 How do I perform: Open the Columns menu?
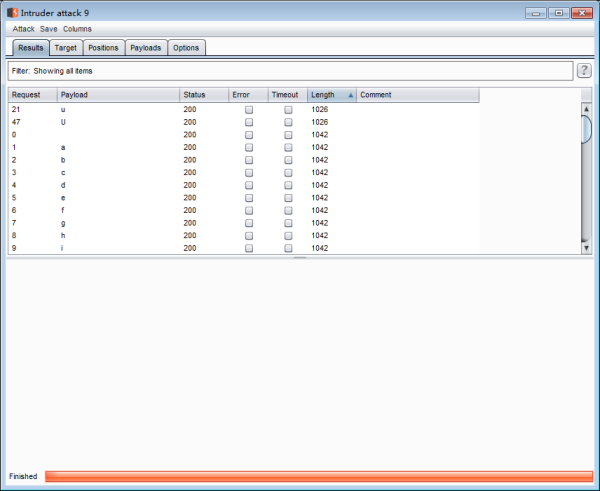[77, 29]
